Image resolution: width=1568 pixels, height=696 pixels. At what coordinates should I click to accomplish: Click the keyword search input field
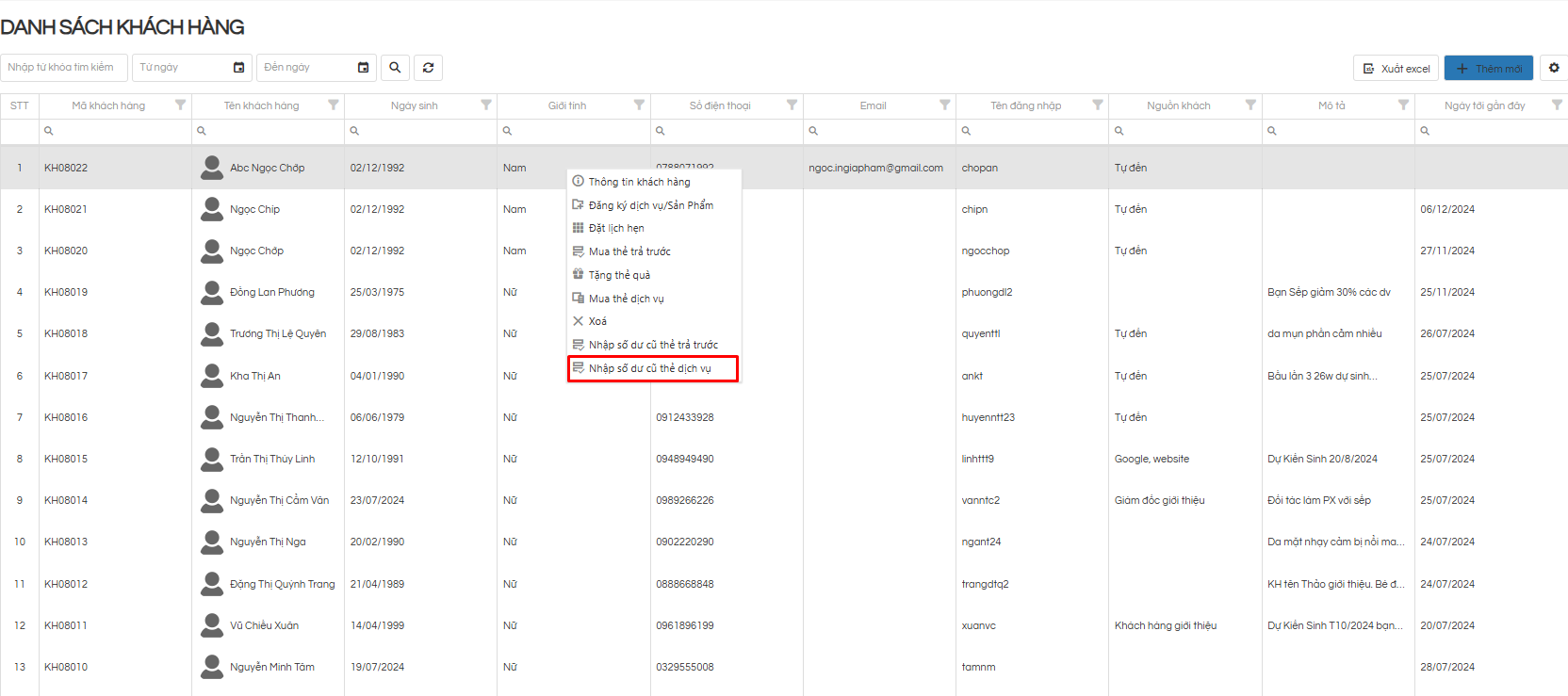64,68
